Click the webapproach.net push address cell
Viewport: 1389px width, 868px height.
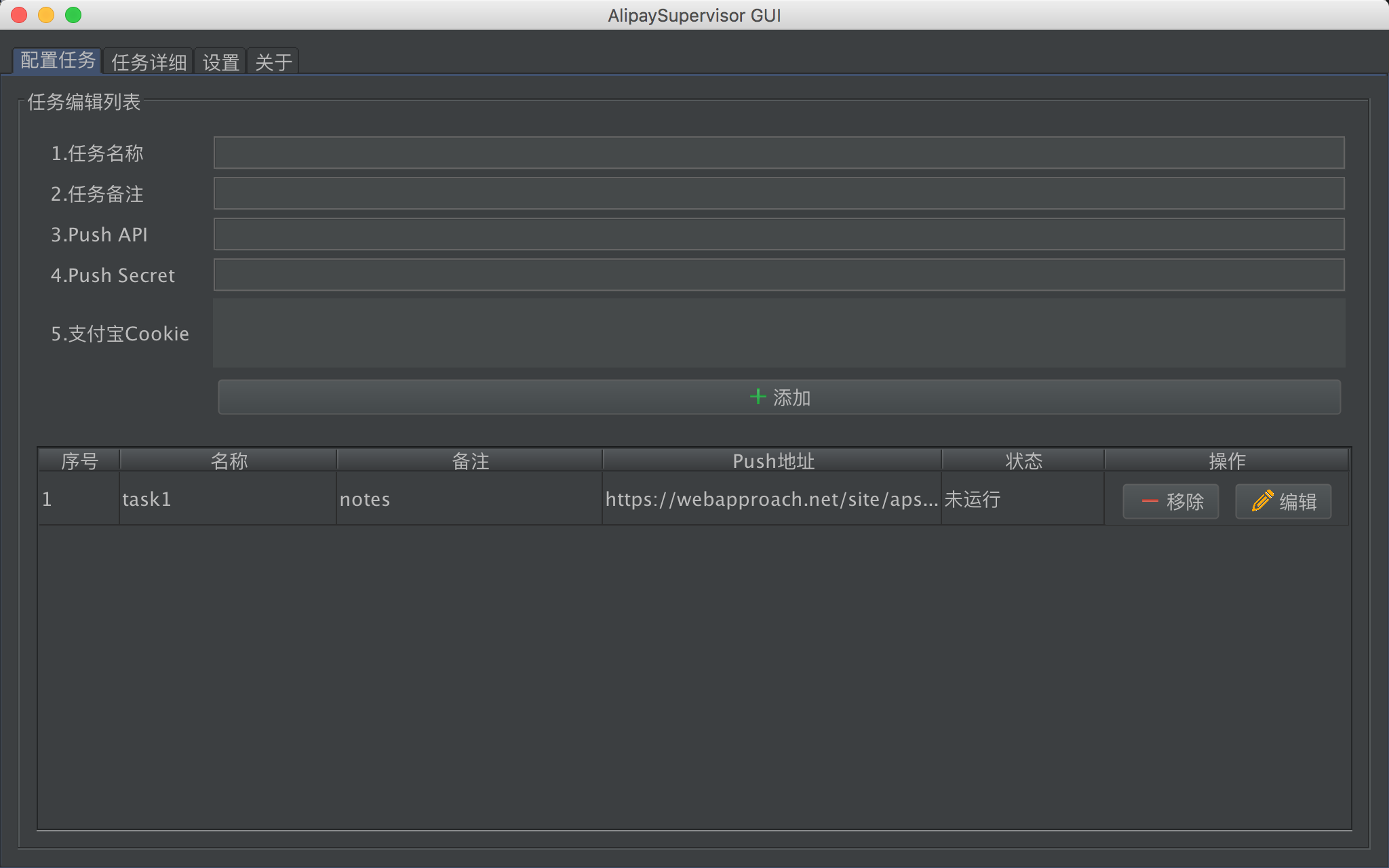coord(771,500)
